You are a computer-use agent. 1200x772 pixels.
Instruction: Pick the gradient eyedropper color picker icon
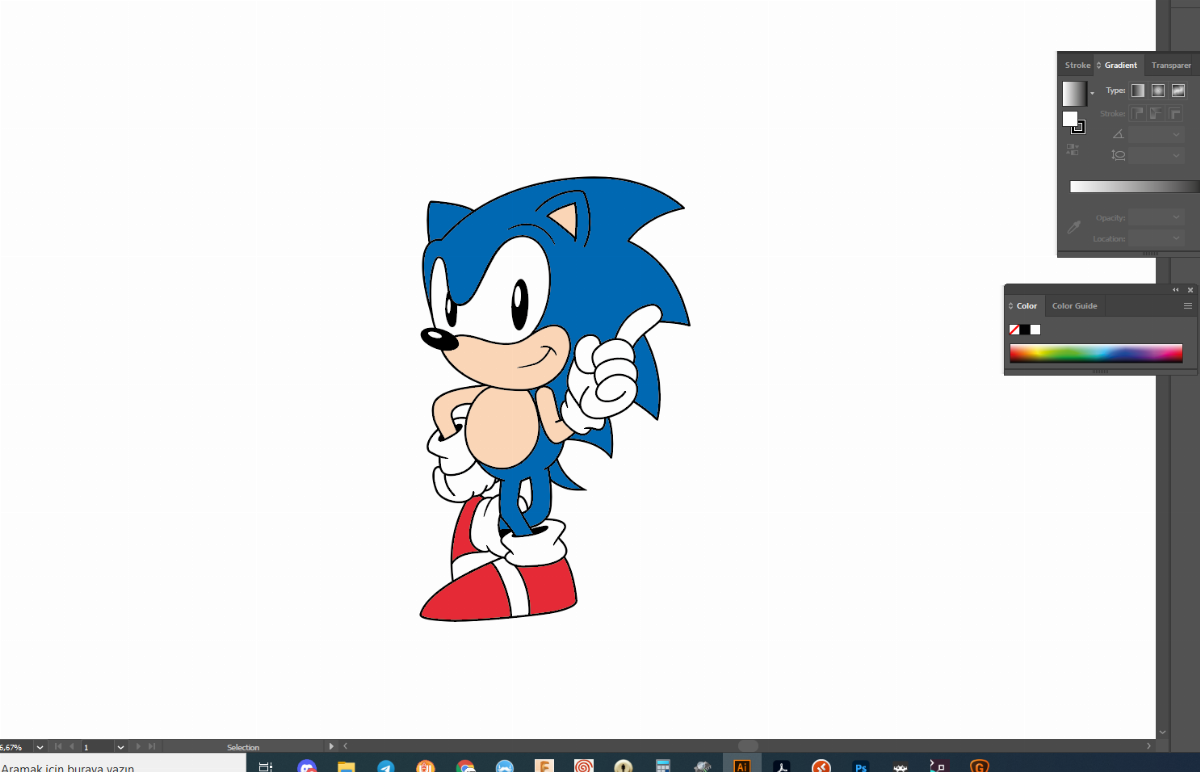[x=1074, y=227]
